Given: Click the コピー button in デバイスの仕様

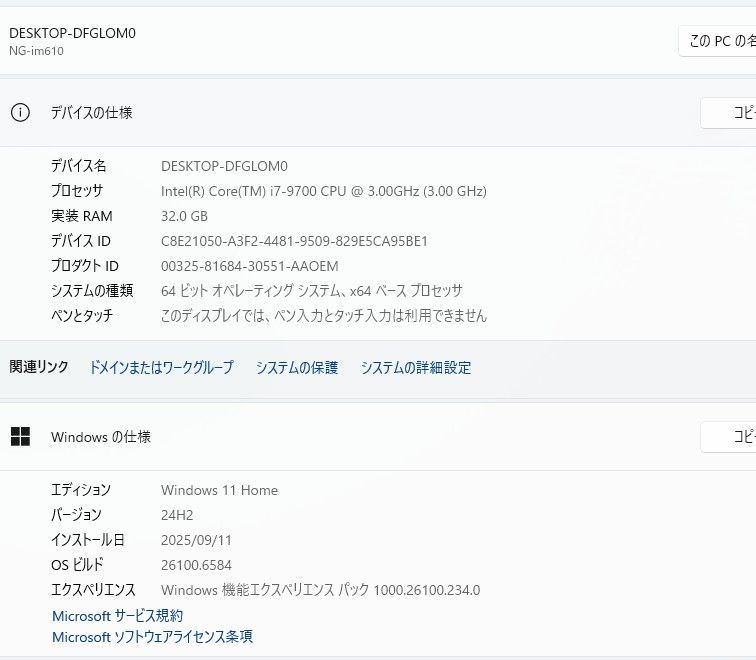Looking at the screenshot, I should [729, 113].
